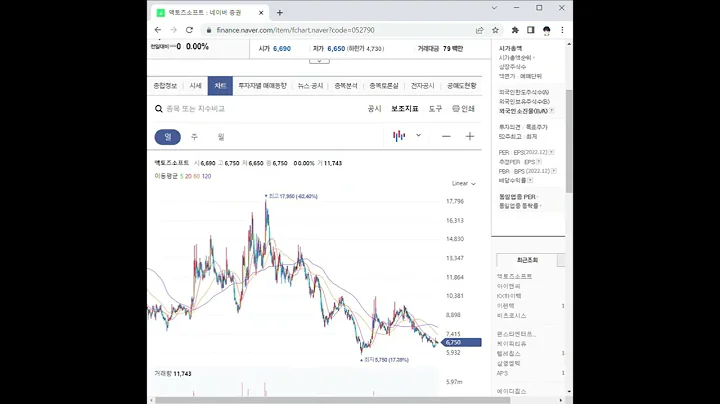The height and width of the screenshot is (404, 720).
Task: Open the 시세 tab
Action: tap(195, 86)
